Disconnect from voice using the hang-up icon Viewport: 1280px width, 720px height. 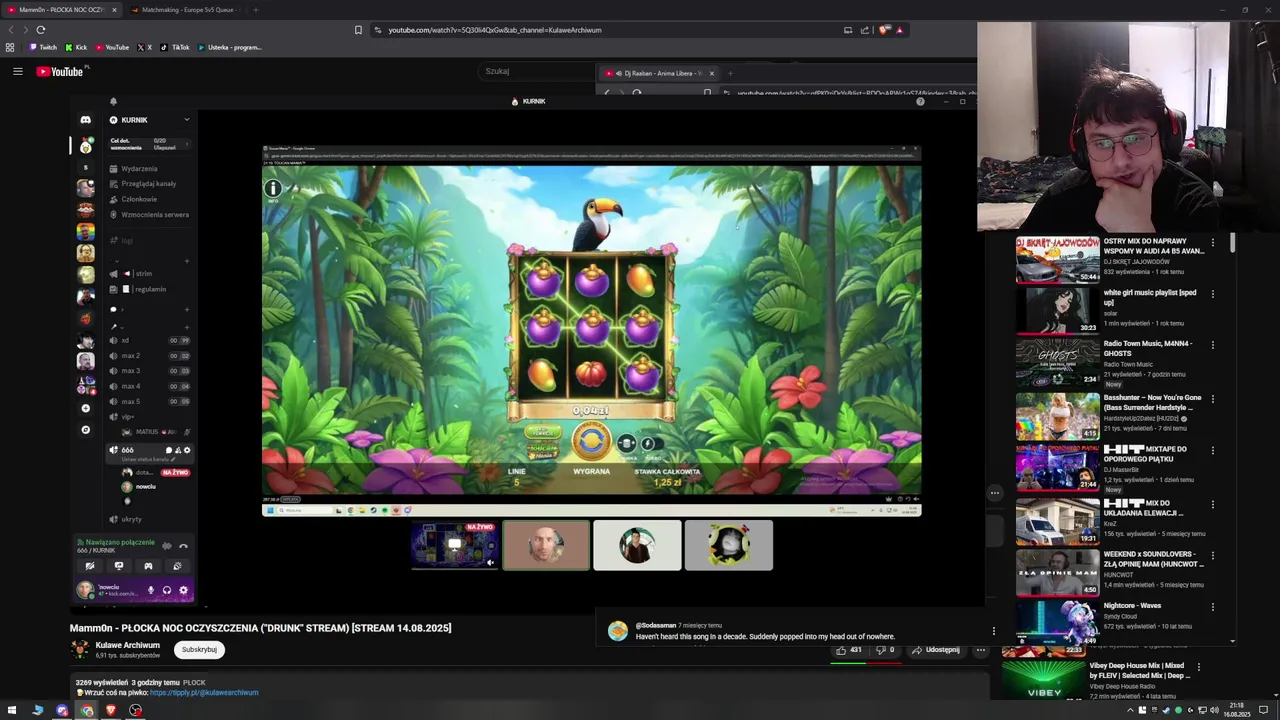pos(183,546)
